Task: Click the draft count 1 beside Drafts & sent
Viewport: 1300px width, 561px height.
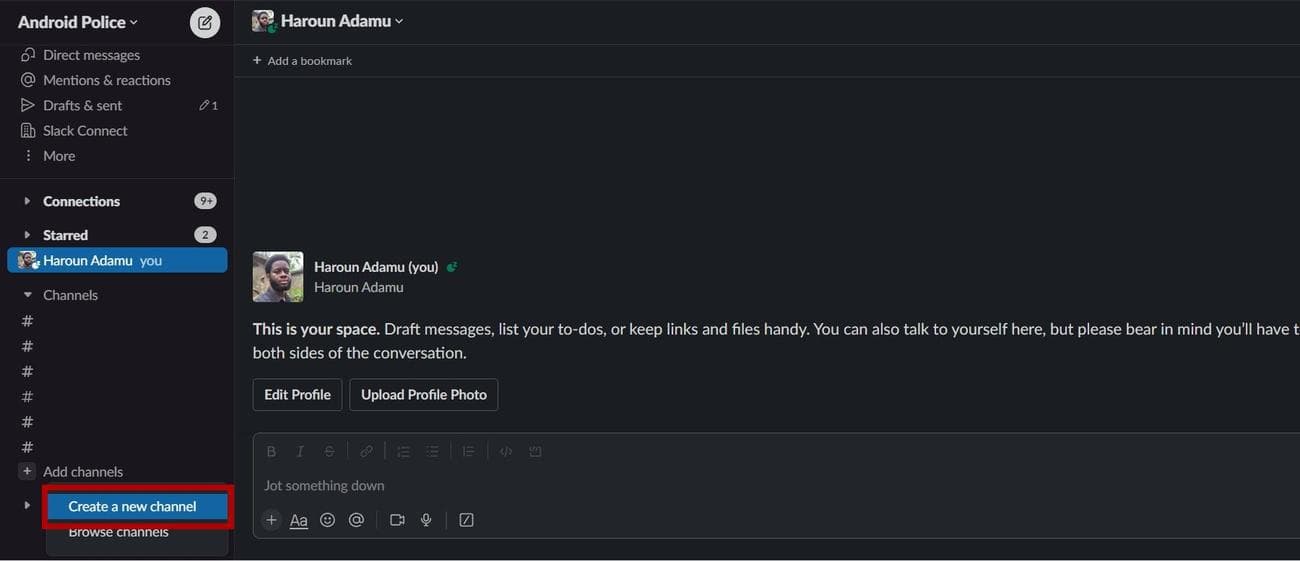Action: [x=209, y=105]
